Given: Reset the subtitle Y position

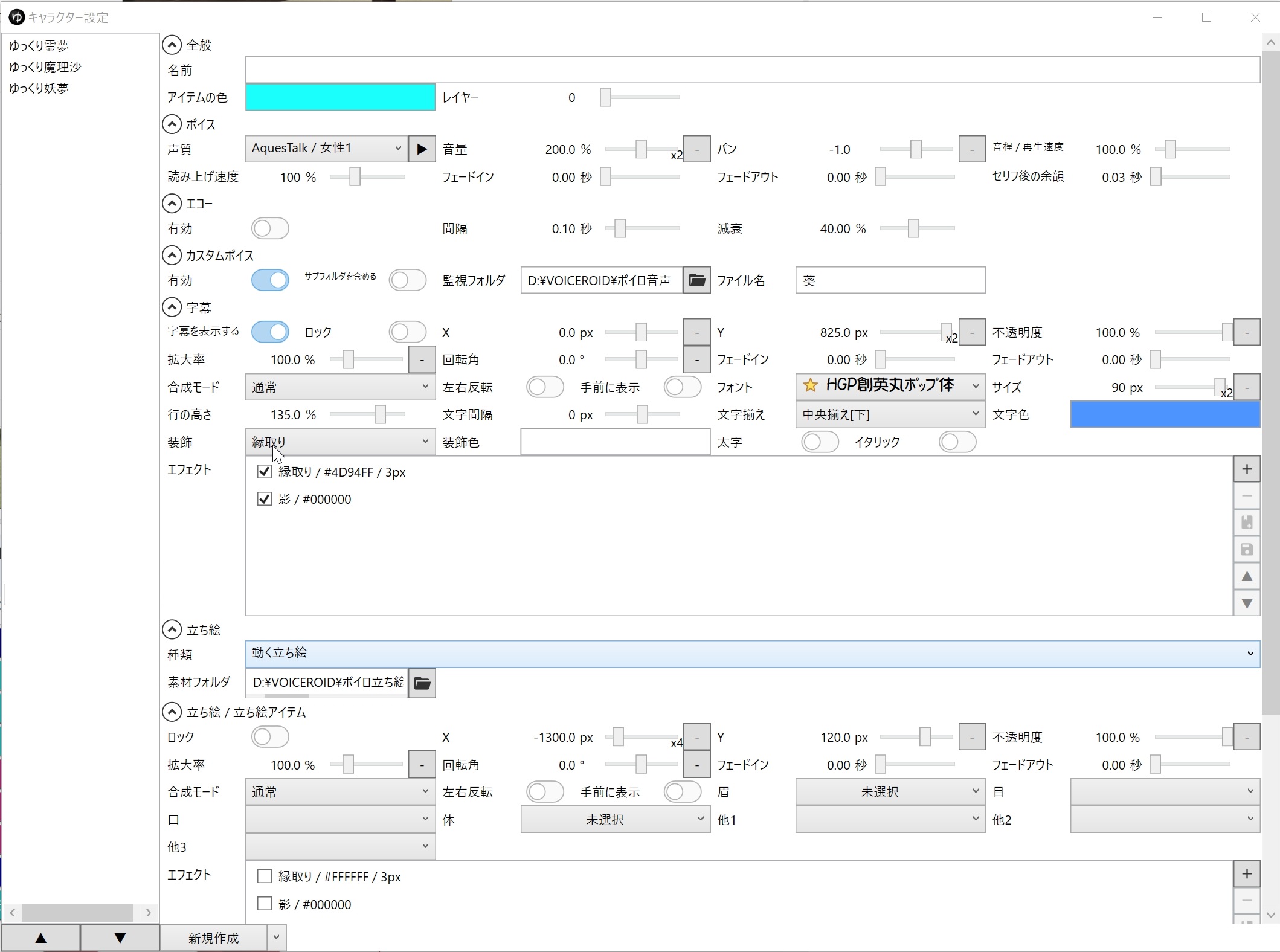Looking at the screenshot, I should [972, 332].
